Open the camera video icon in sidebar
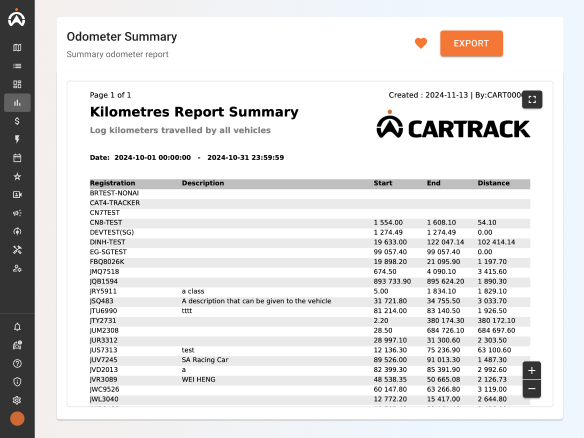The image size is (584, 438). 17,195
